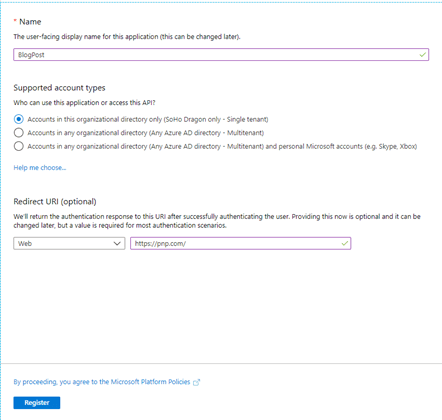442x420 pixels.
Task: Focus the BlogPost name input field
Action: pos(221,54)
